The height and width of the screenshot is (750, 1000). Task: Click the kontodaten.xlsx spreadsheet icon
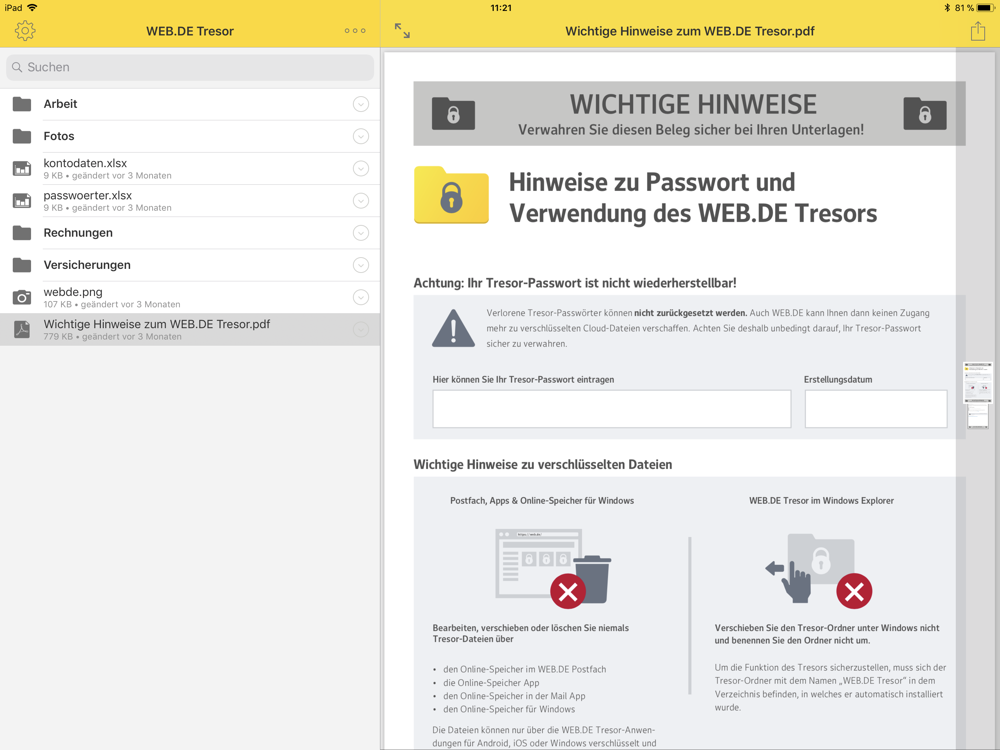point(22,168)
